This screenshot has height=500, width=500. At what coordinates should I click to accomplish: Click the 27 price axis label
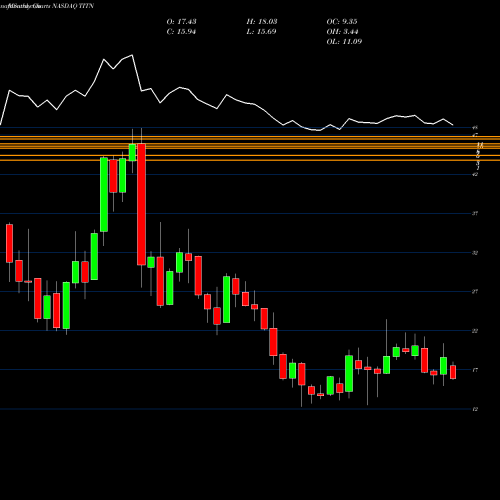point(475,292)
